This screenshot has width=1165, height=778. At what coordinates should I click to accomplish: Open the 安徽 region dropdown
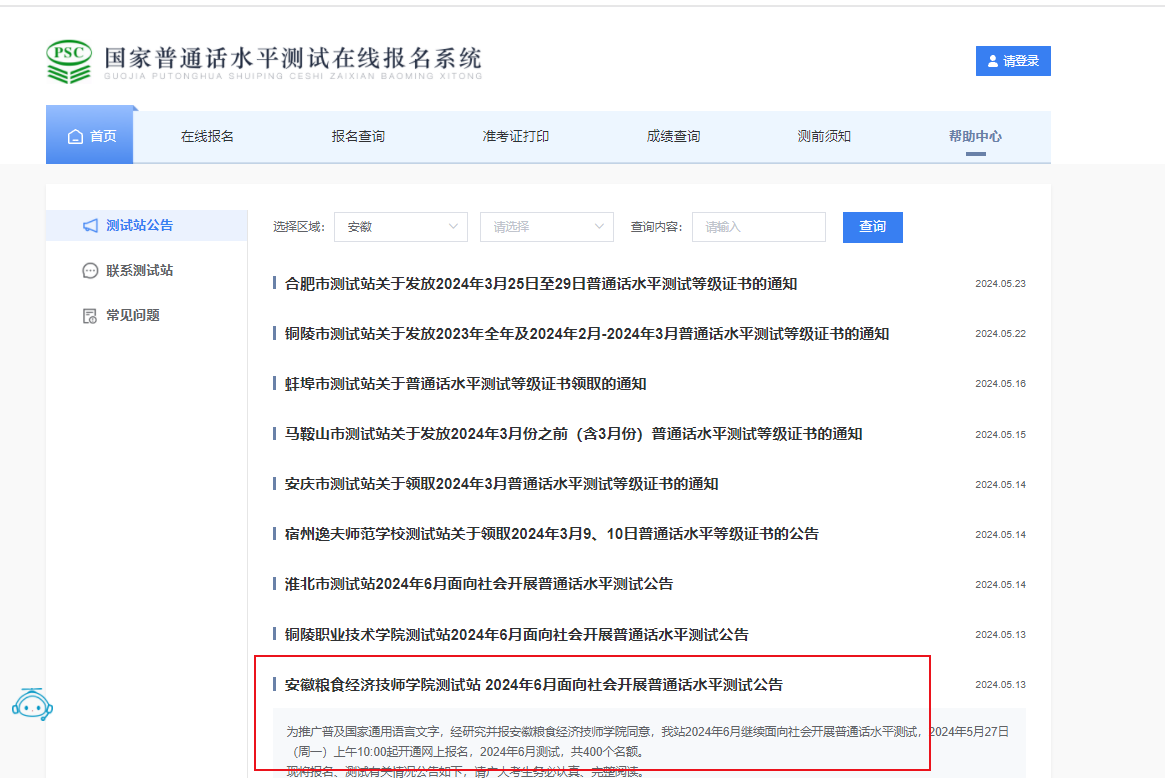coord(400,227)
